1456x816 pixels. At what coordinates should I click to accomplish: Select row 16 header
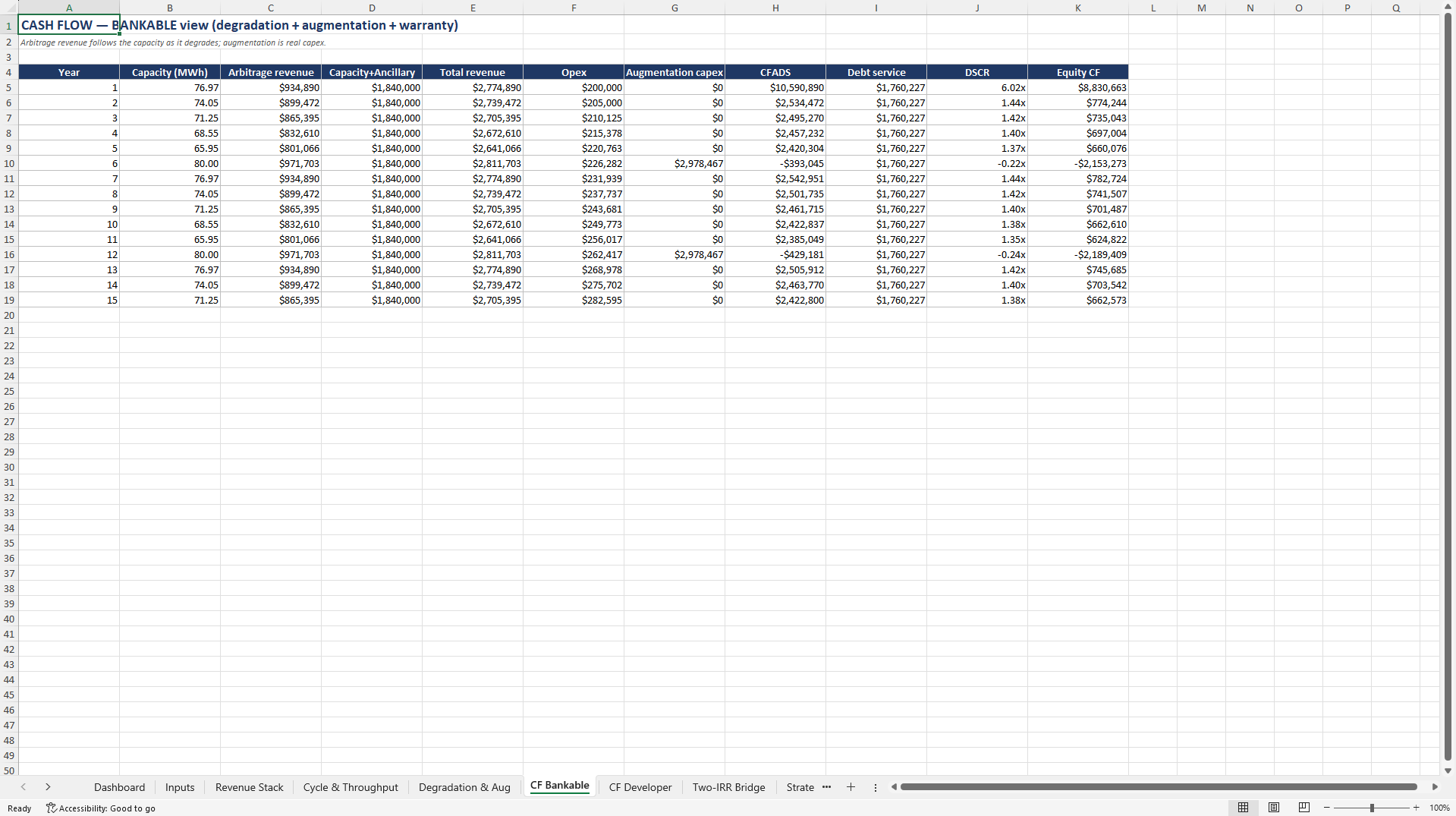[x=9, y=254]
